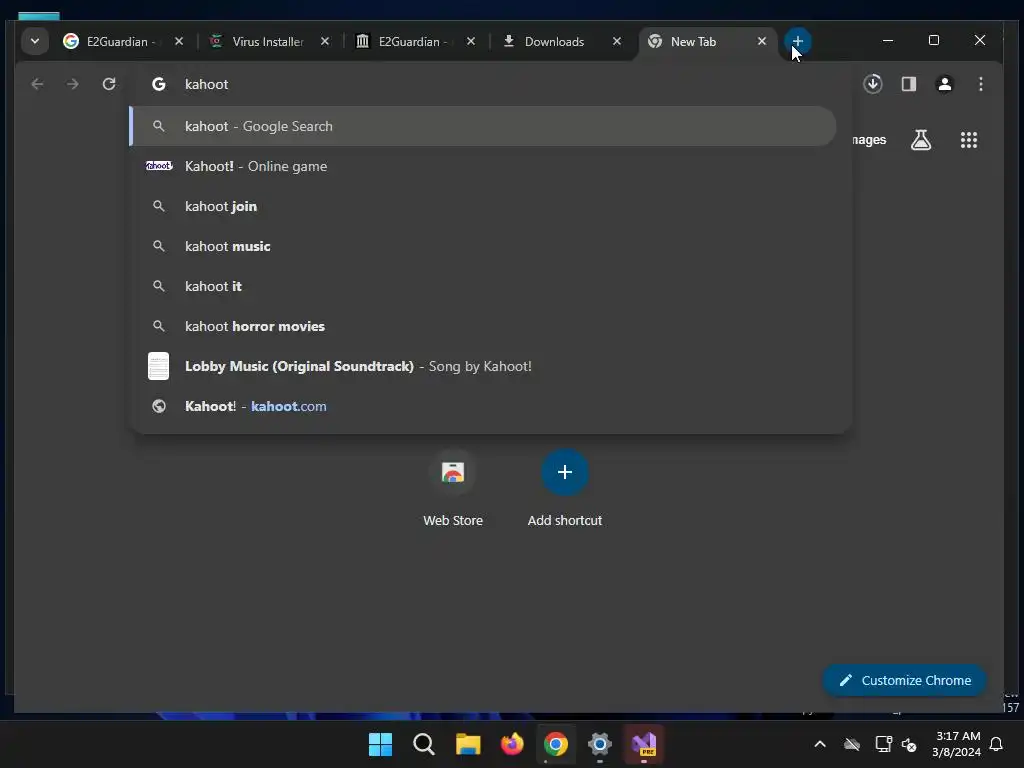This screenshot has height=768, width=1024.
Task: Select the 'kahoot - Google Search' suggestion
Action: coord(483,126)
